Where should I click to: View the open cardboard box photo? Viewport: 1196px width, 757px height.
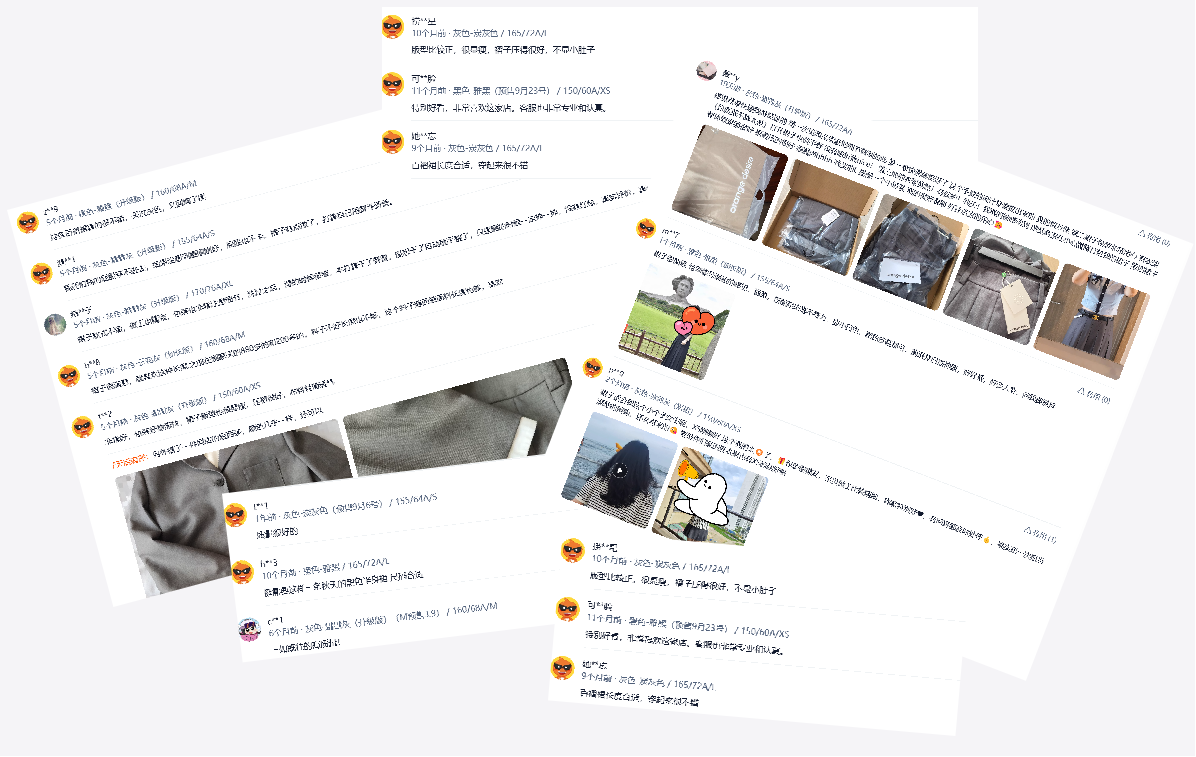(819, 217)
